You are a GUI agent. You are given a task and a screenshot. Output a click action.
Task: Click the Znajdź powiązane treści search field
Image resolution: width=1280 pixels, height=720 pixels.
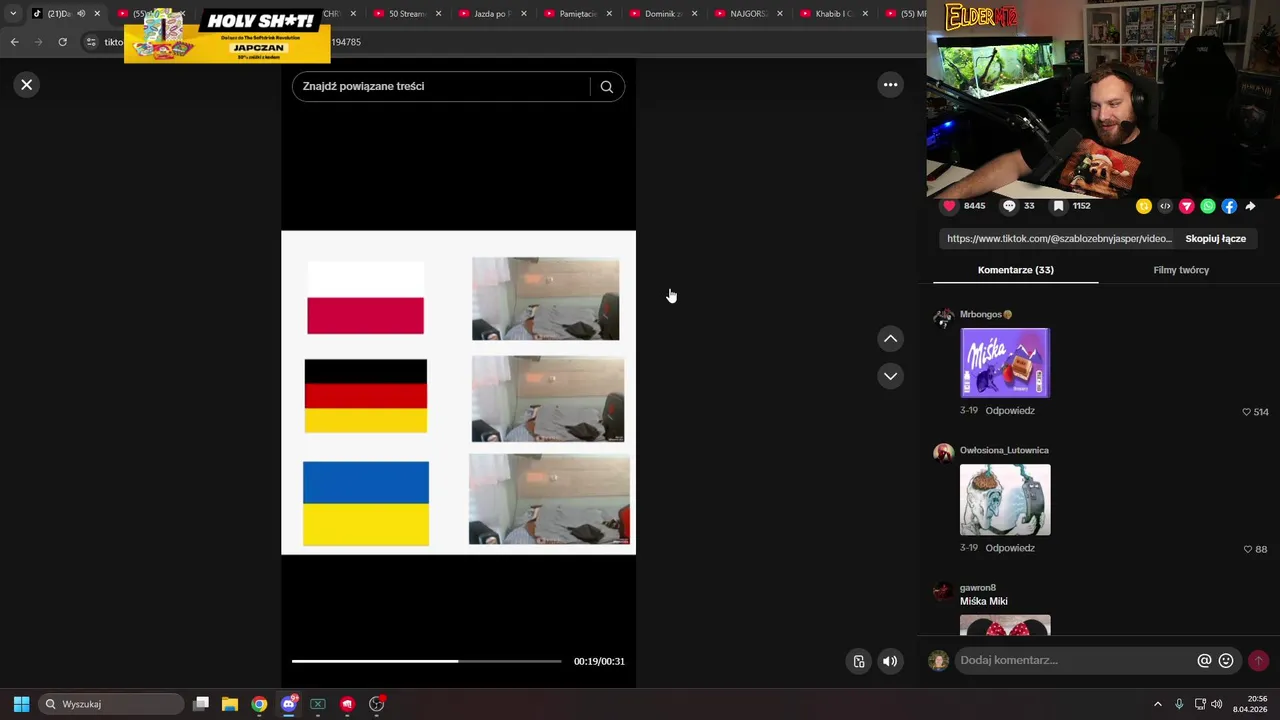click(445, 86)
